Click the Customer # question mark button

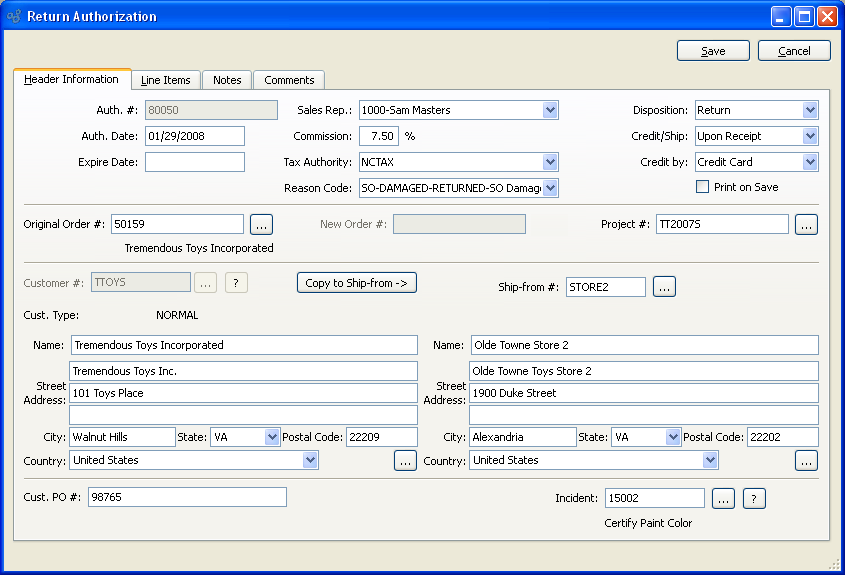click(236, 283)
